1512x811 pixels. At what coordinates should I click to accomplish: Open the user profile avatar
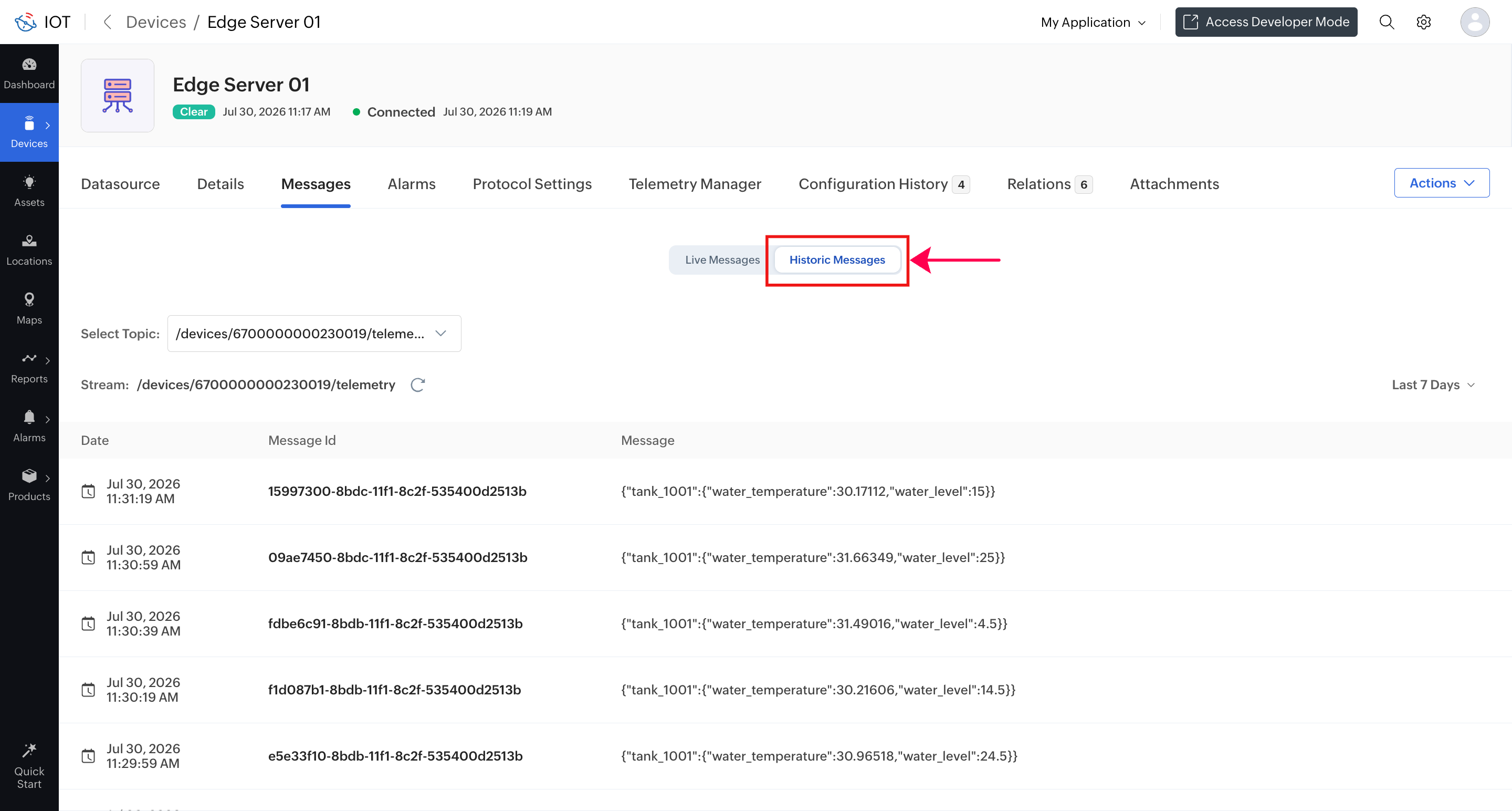click(1474, 22)
